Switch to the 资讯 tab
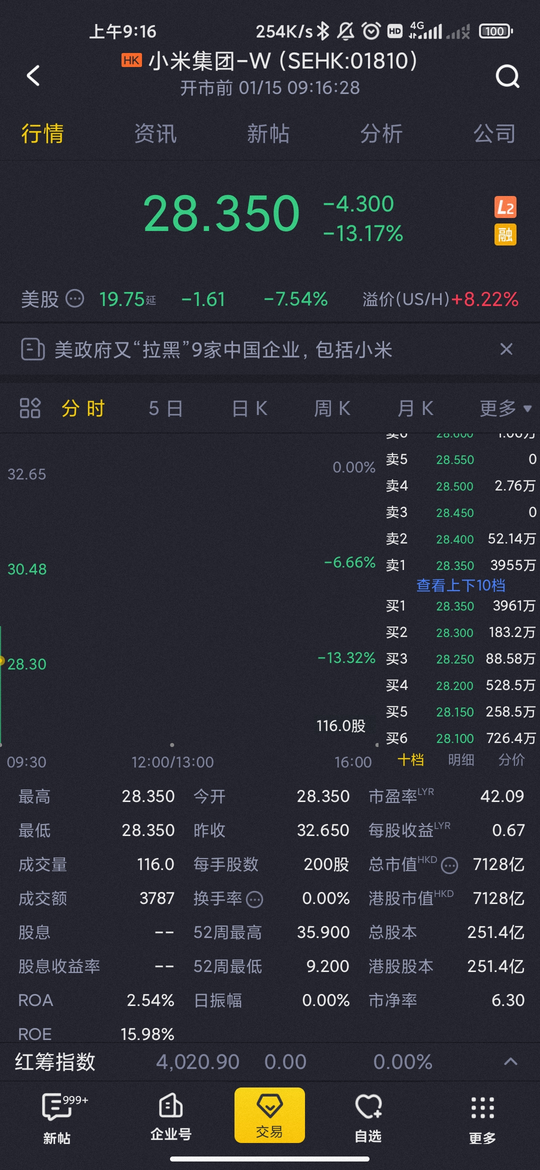540x1170 pixels. (156, 134)
